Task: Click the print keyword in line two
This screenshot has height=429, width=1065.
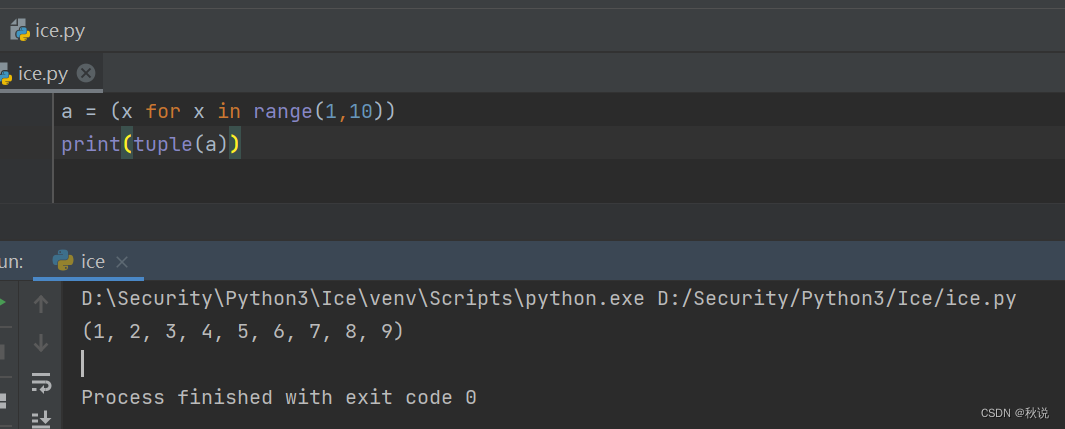Action: point(90,145)
